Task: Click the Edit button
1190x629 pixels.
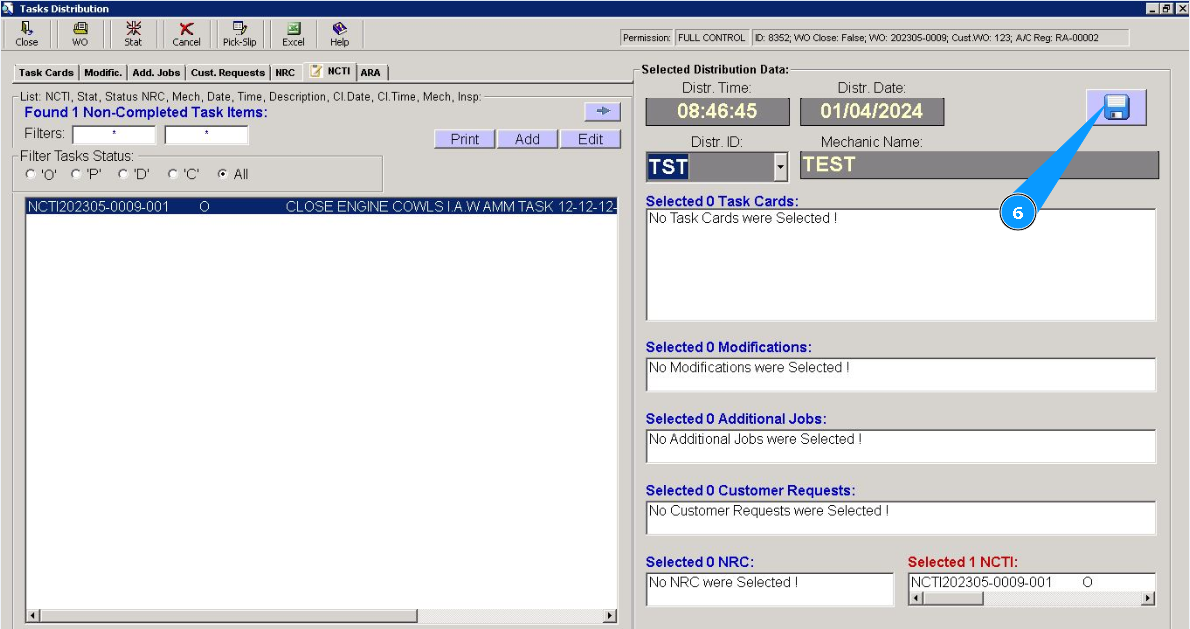Action: tap(590, 139)
